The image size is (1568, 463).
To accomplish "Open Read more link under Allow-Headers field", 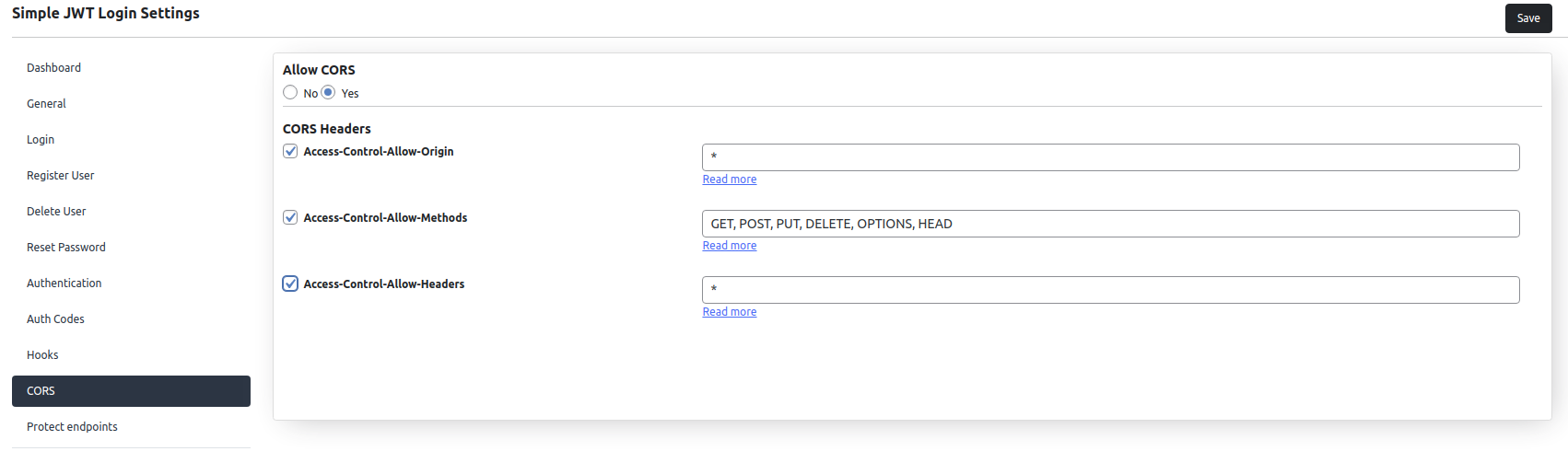I will click(729, 312).
